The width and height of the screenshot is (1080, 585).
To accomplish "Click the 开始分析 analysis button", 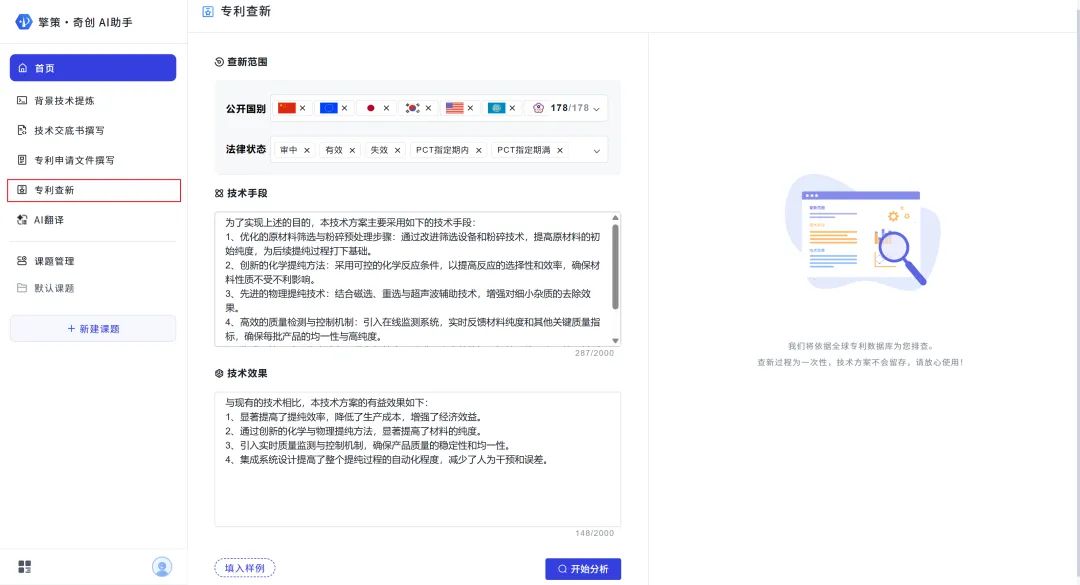I will click(x=585, y=568).
